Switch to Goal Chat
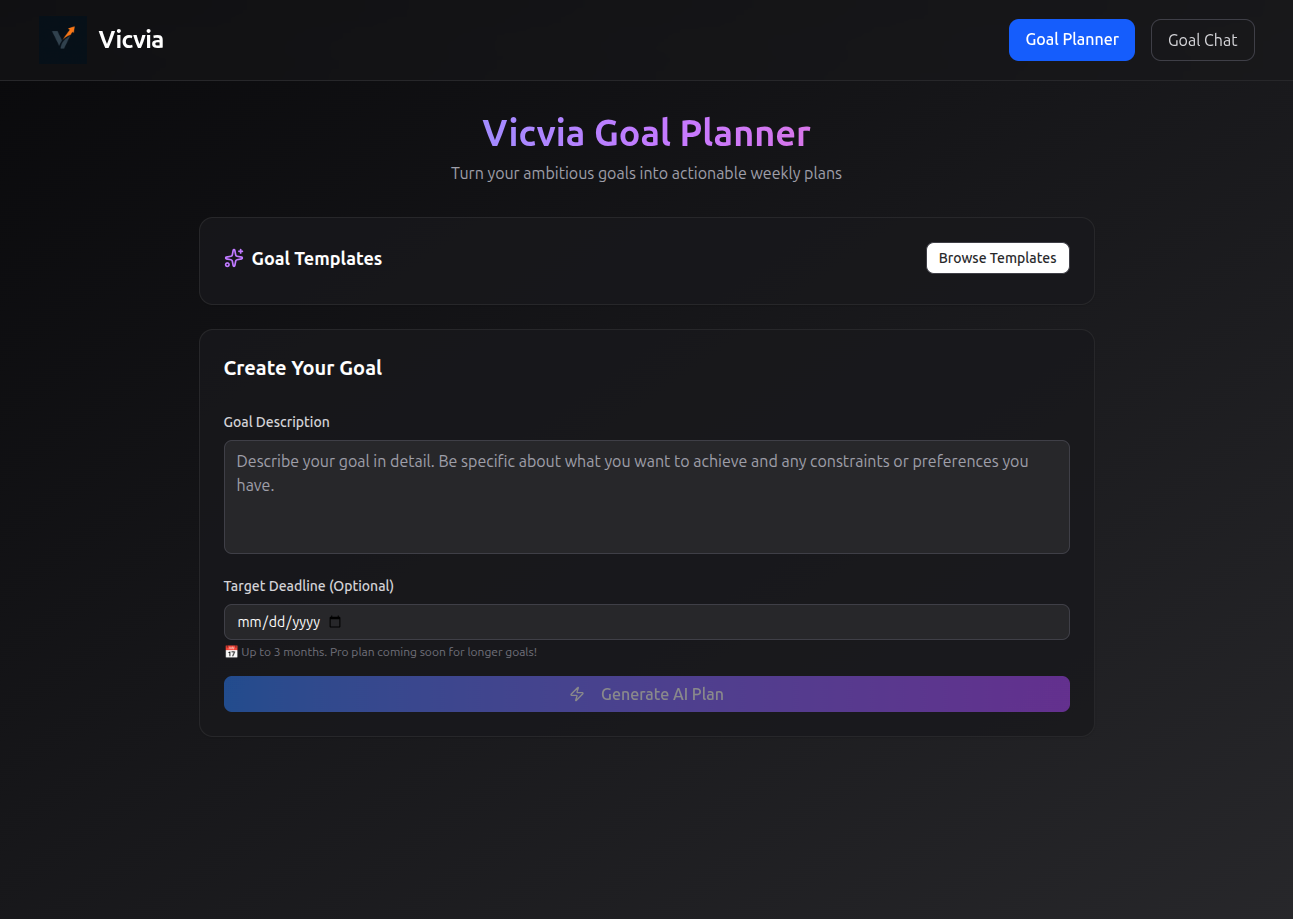The height and width of the screenshot is (919, 1293). click(1202, 39)
